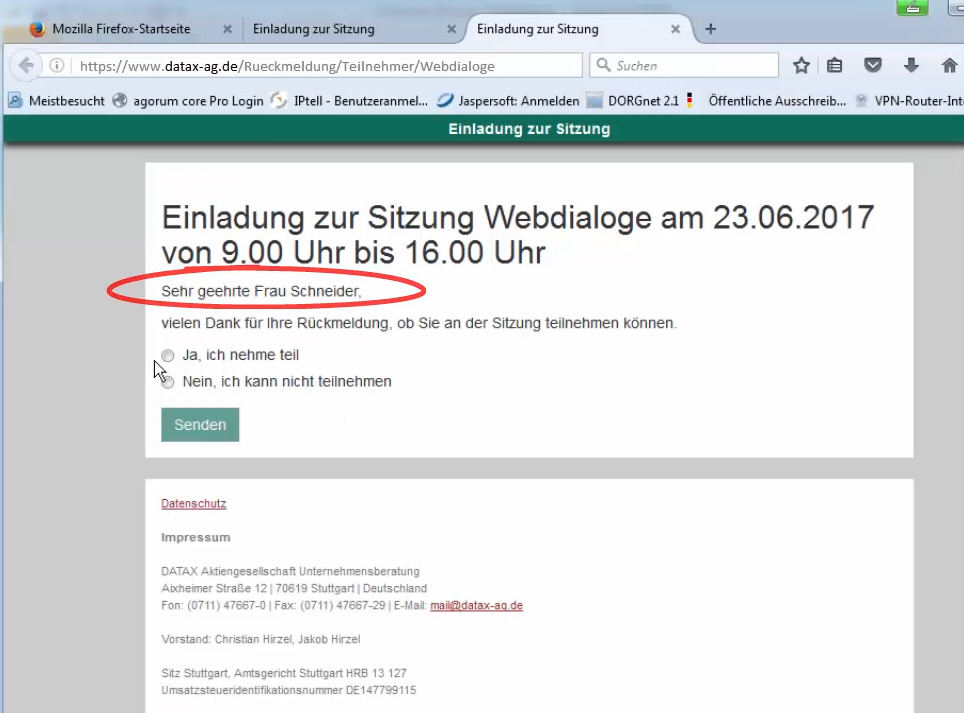This screenshot has height=713, width=964.
Task: Close the Mozilla Firefox-Startseite tab
Action: click(x=227, y=29)
